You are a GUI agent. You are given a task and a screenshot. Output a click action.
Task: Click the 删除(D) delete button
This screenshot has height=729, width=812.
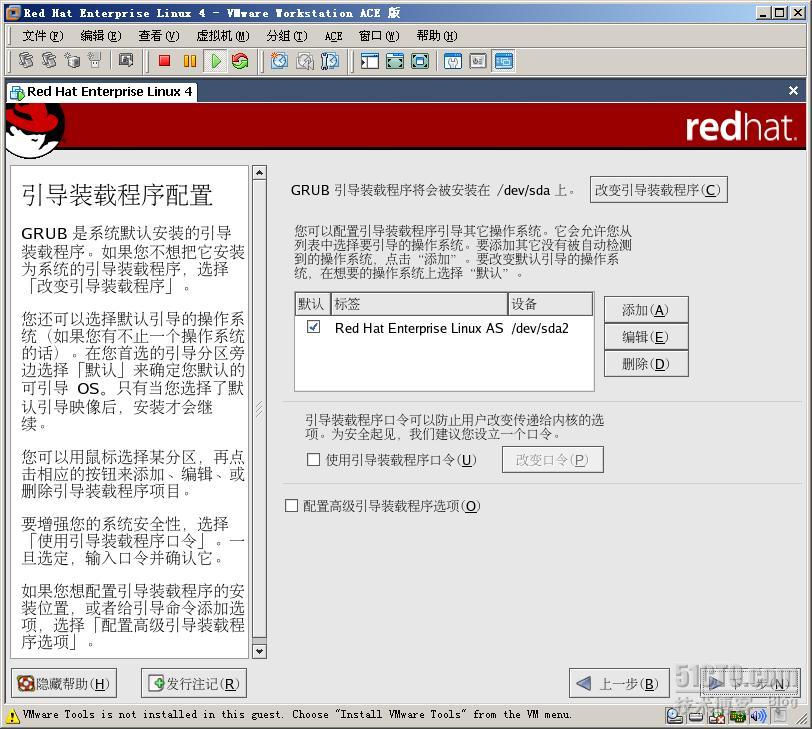tap(646, 364)
